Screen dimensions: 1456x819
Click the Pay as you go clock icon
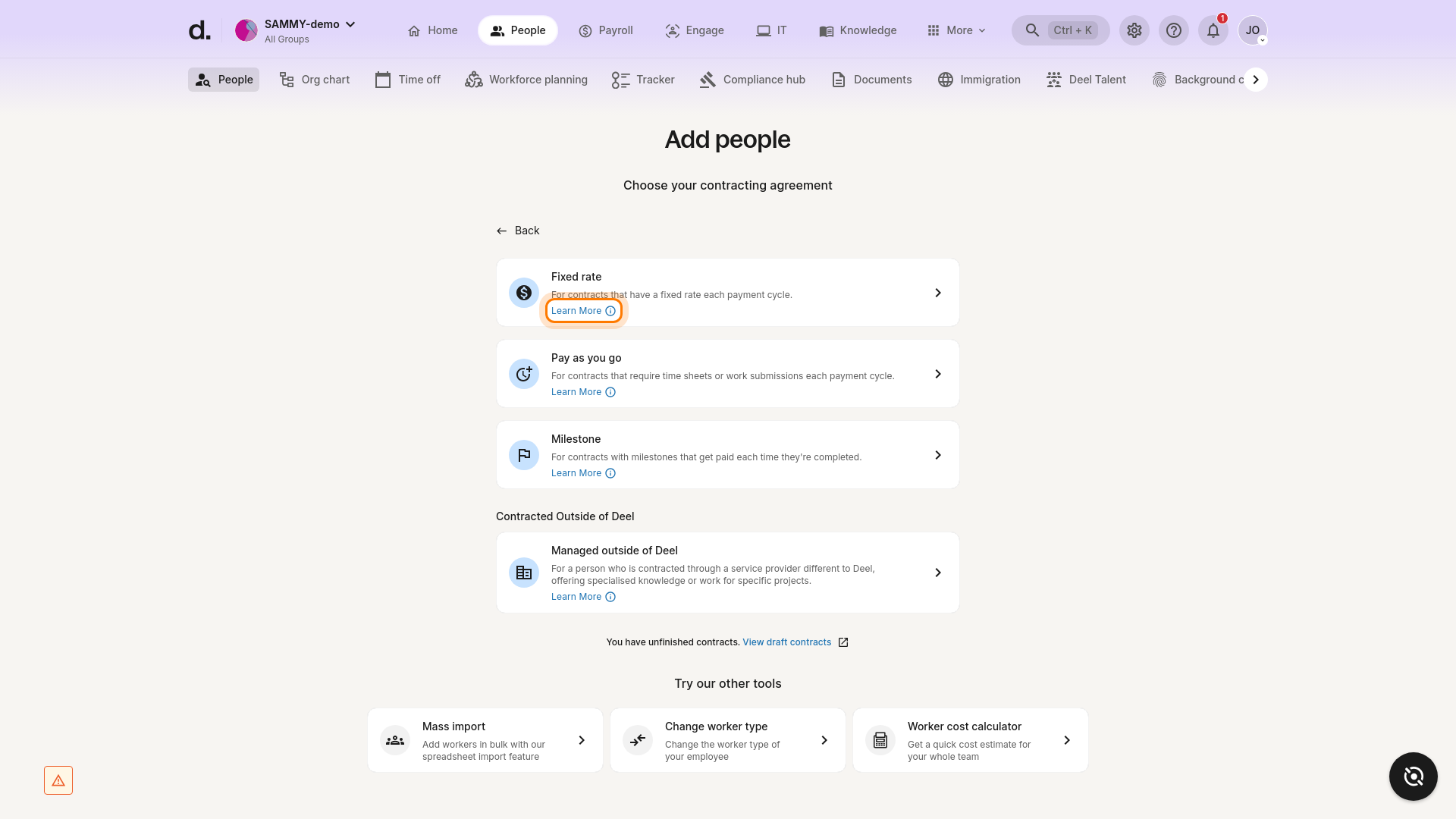pyautogui.click(x=524, y=374)
